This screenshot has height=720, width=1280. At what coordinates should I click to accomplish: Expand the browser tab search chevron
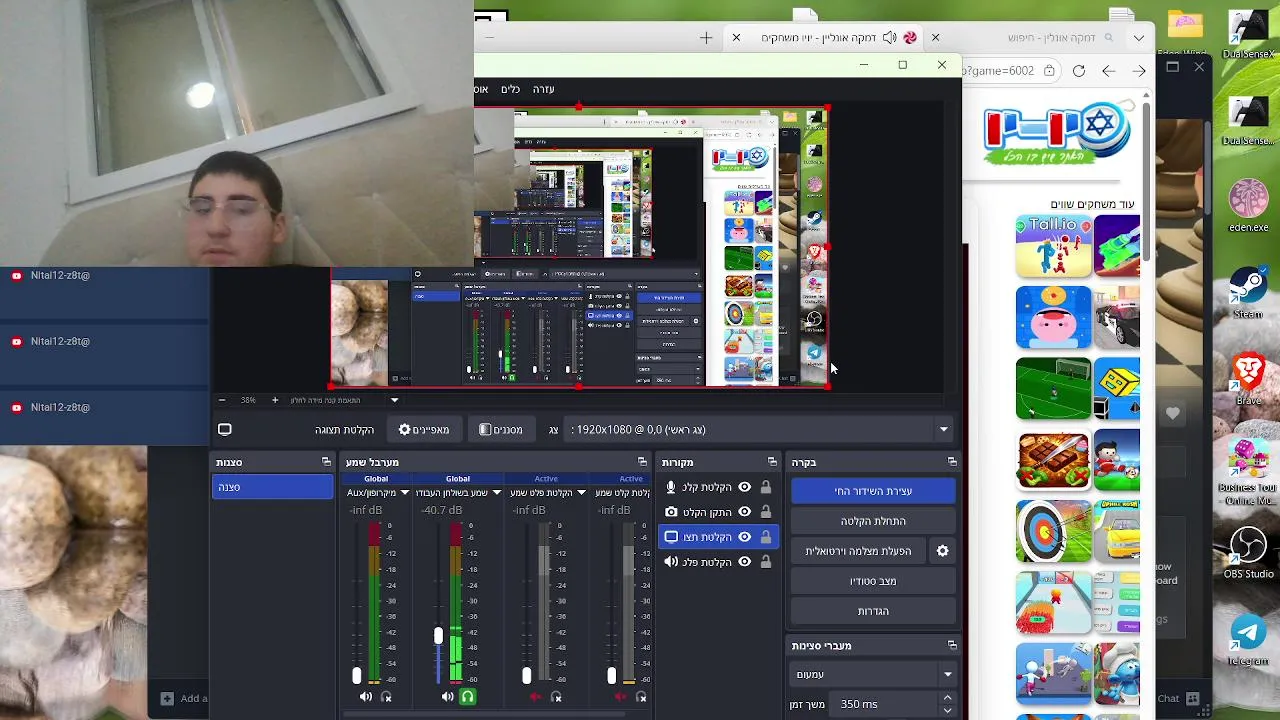click(x=1139, y=38)
